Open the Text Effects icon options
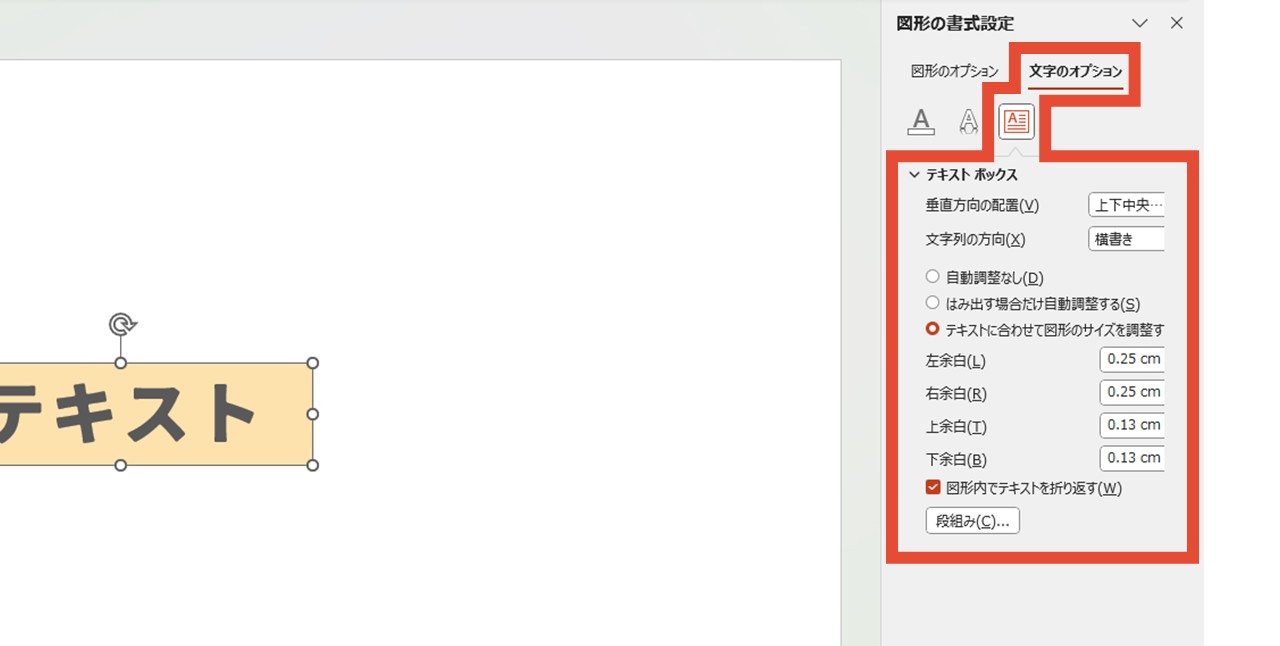1280x646 pixels. point(967,121)
